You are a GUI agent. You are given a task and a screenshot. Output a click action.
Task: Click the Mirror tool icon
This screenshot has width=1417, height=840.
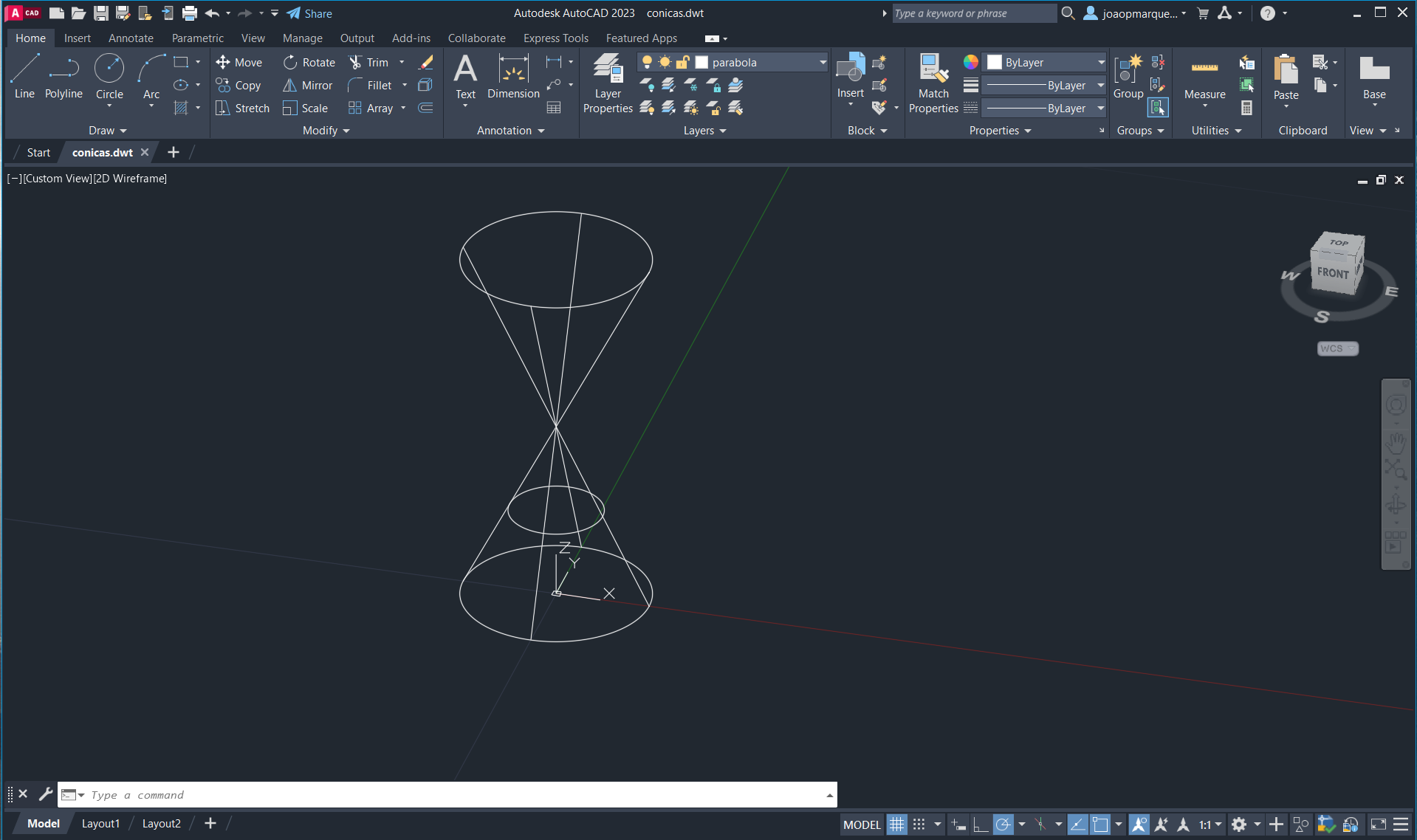289,86
